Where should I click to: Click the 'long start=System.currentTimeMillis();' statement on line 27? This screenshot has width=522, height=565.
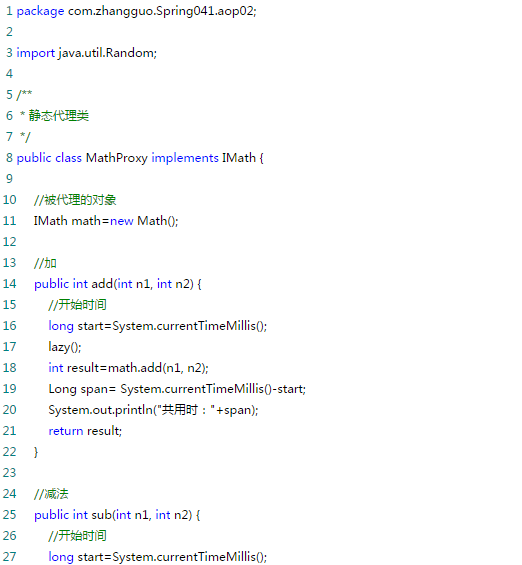coord(158,557)
